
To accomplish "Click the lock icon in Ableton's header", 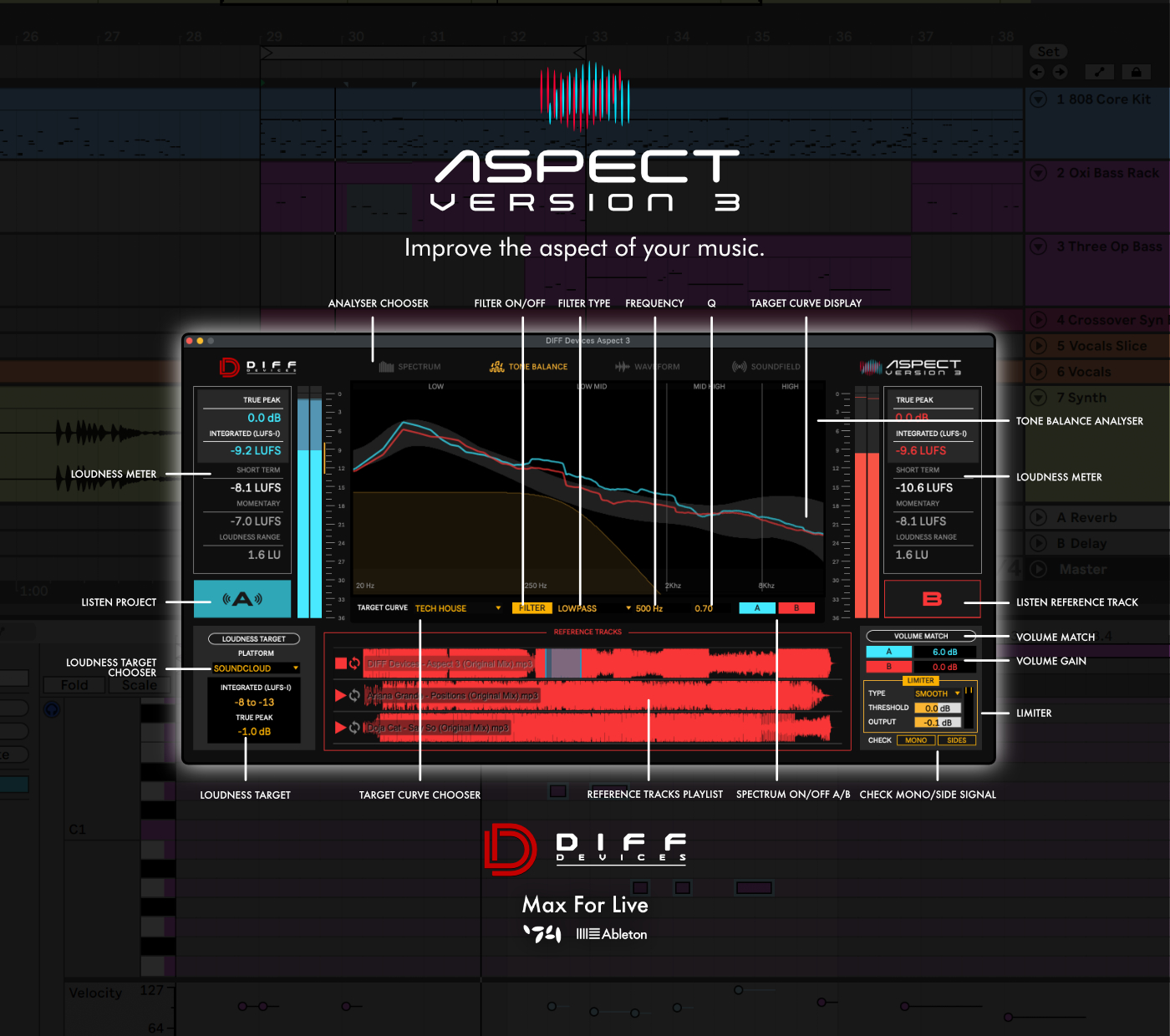I will 1136,72.
